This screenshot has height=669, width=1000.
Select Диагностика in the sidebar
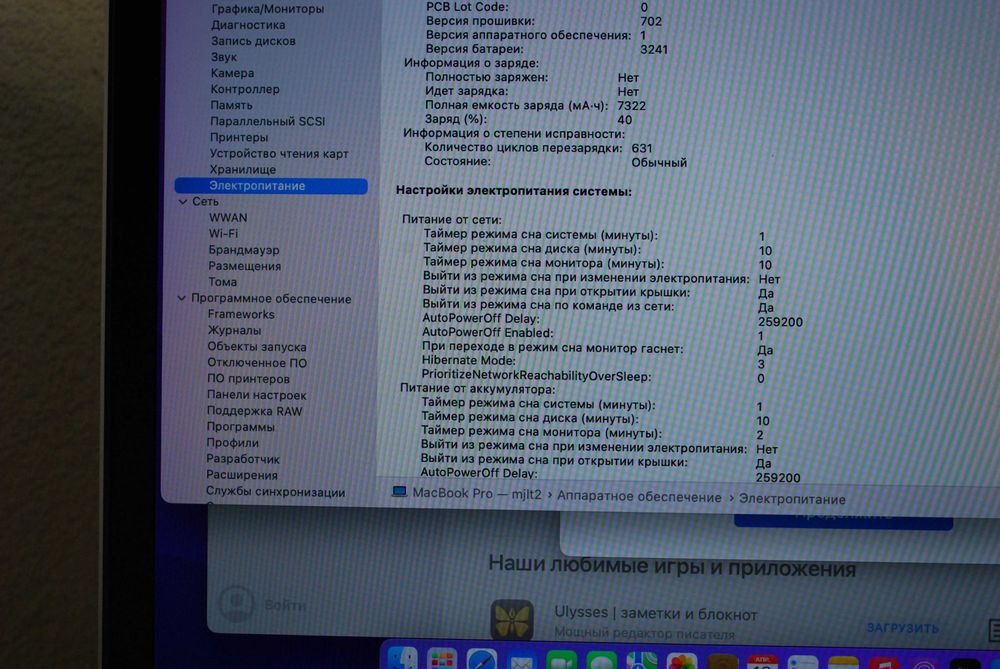coord(248,25)
